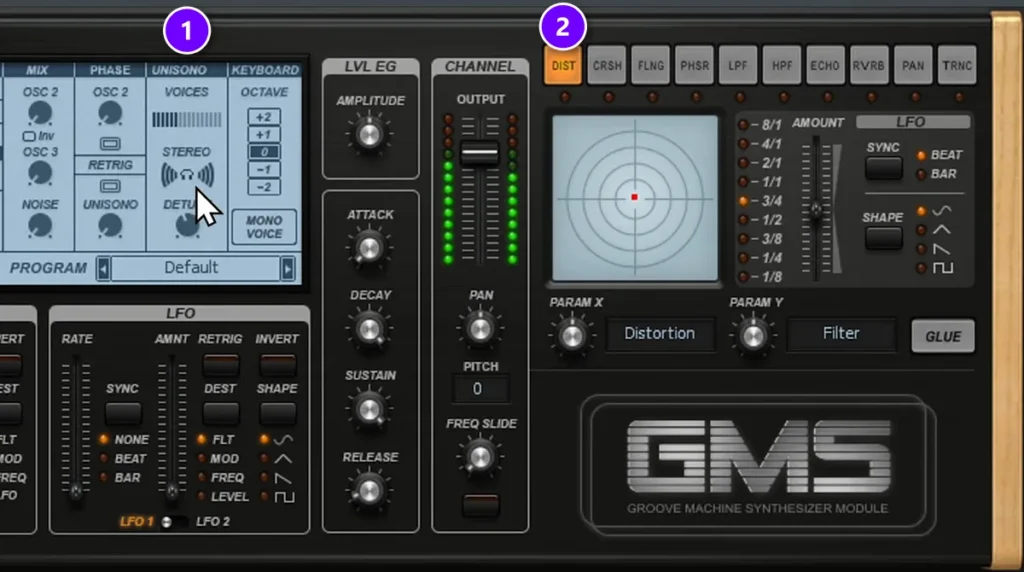The image size is (1024, 572).
Task: Open the Filter PARAM Y selector
Action: point(841,334)
